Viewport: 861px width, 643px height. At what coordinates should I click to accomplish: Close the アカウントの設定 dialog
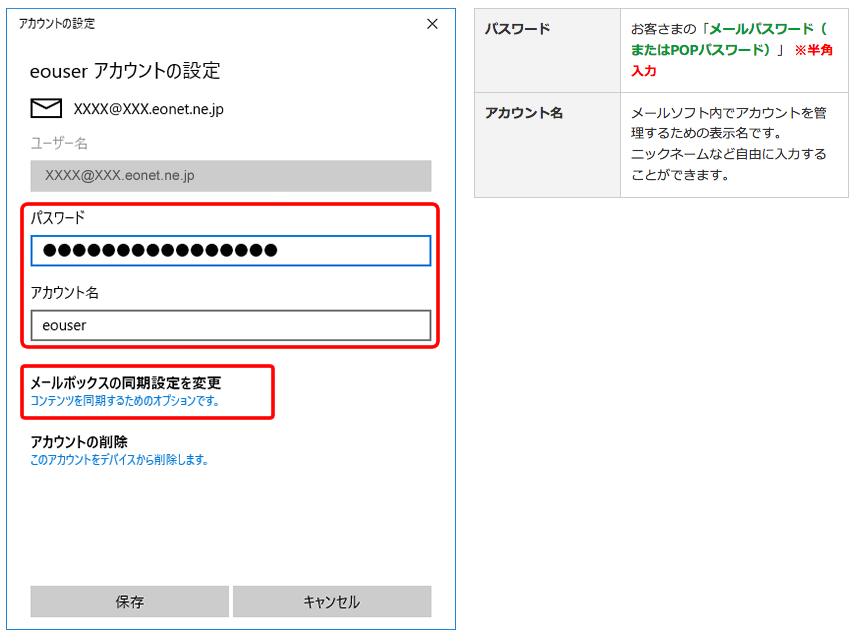[432, 24]
